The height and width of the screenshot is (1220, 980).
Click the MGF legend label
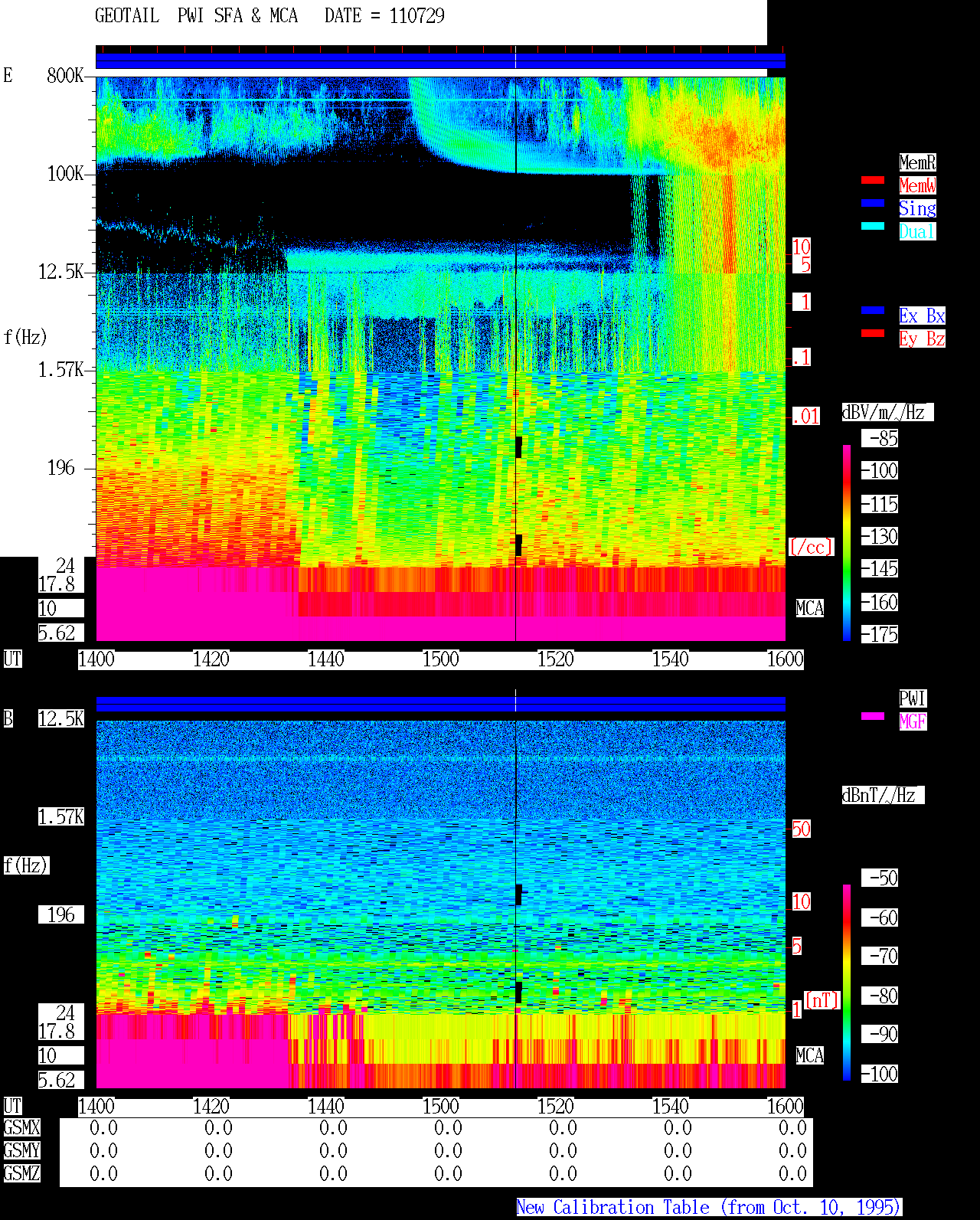coord(913,721)
